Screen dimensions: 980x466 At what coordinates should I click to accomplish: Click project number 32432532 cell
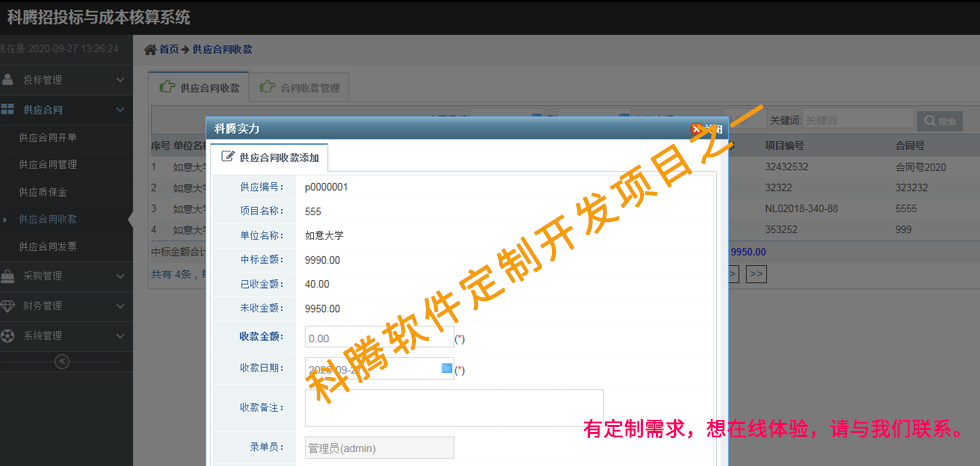pyautogui.click(x=787, y=167)
